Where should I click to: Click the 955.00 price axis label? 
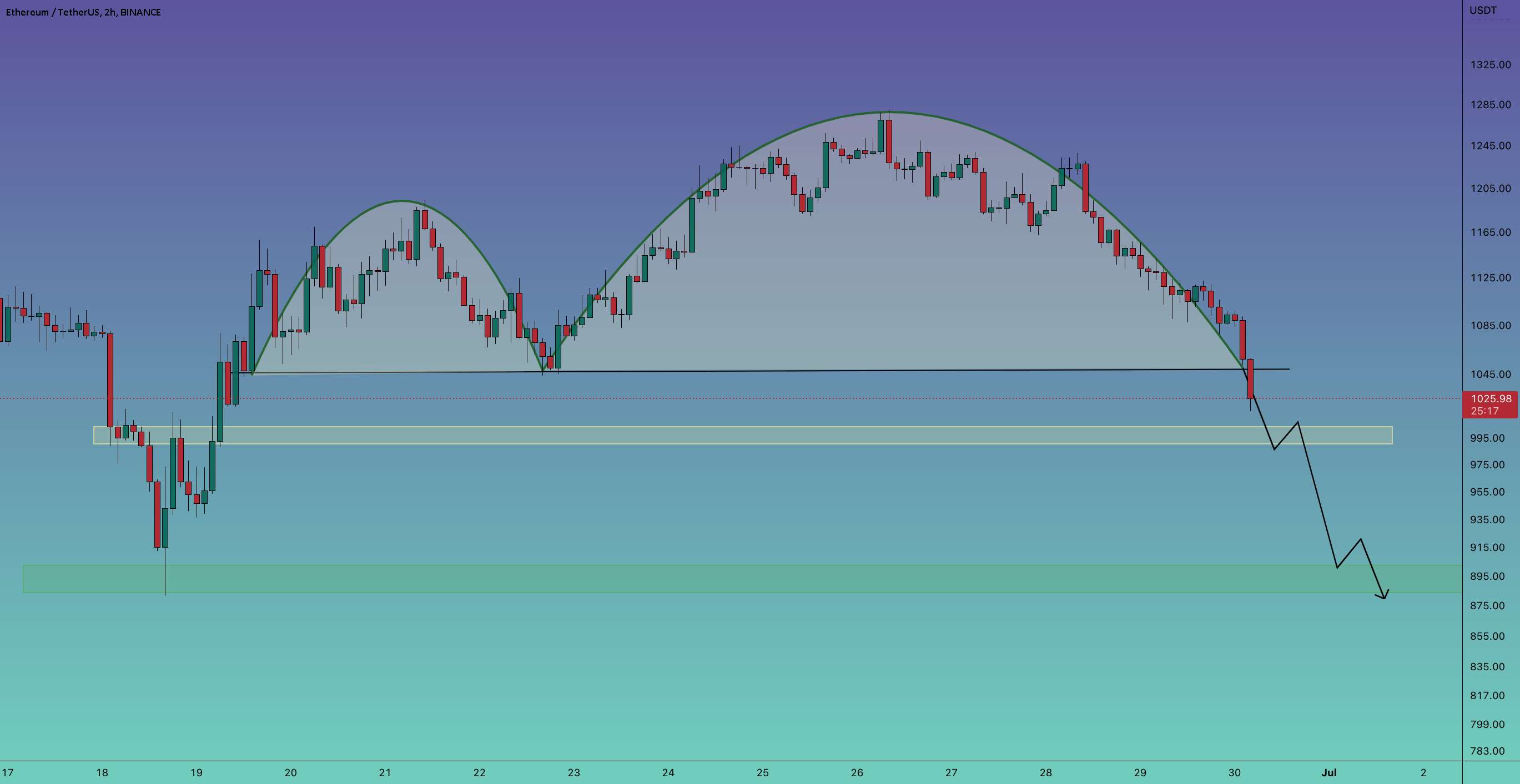(1488, 492)
